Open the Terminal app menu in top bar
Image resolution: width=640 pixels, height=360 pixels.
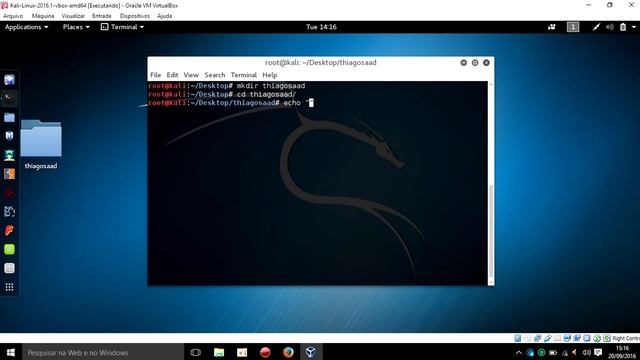(x=122, y=27)
